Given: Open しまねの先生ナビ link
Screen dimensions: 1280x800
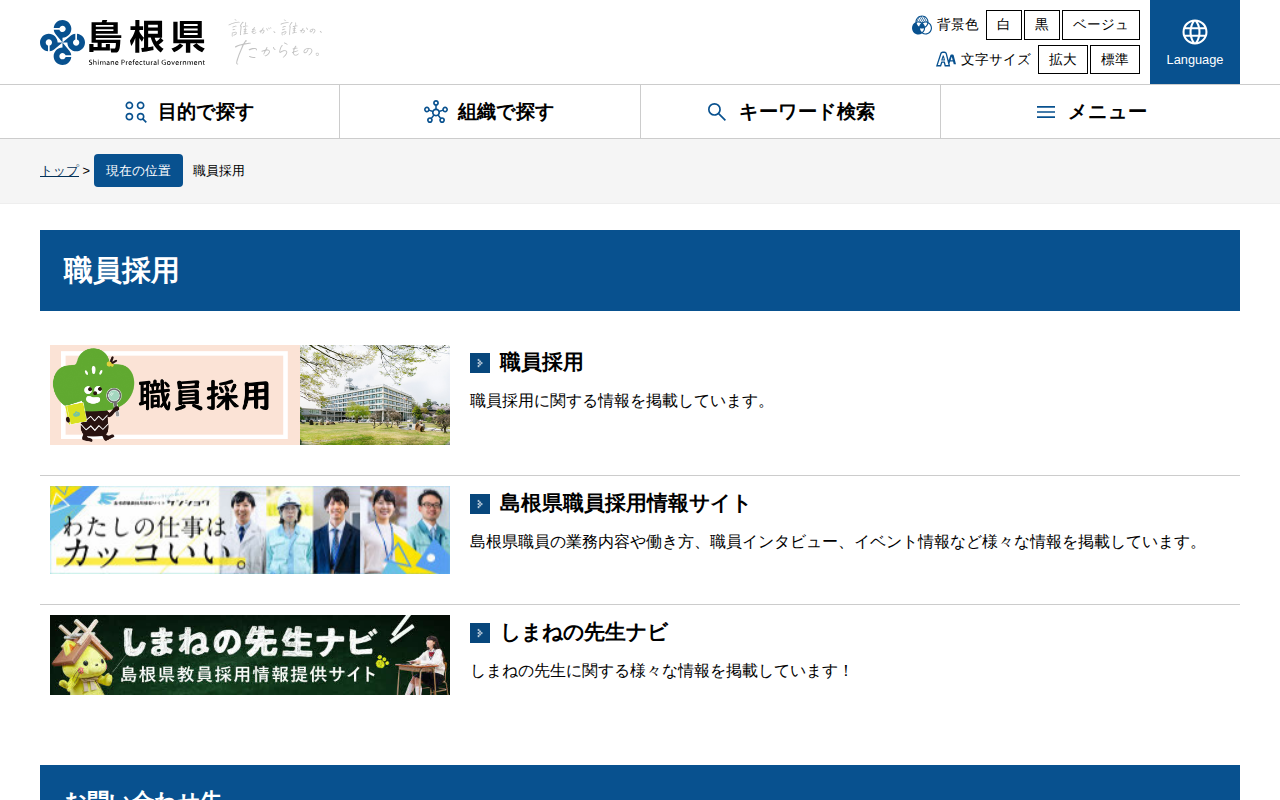Looking at the screenshot, I should pyautogui.click(x=584, y=633).
